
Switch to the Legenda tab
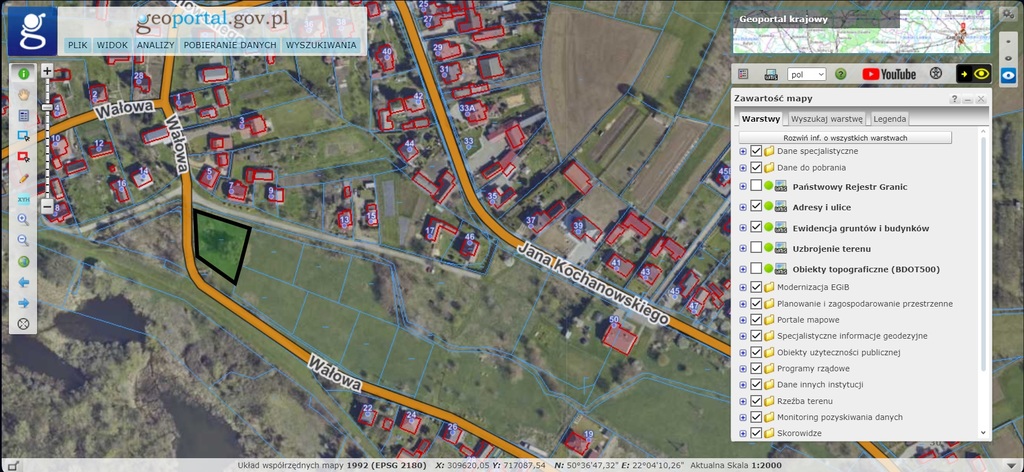(x=889, y=118)
